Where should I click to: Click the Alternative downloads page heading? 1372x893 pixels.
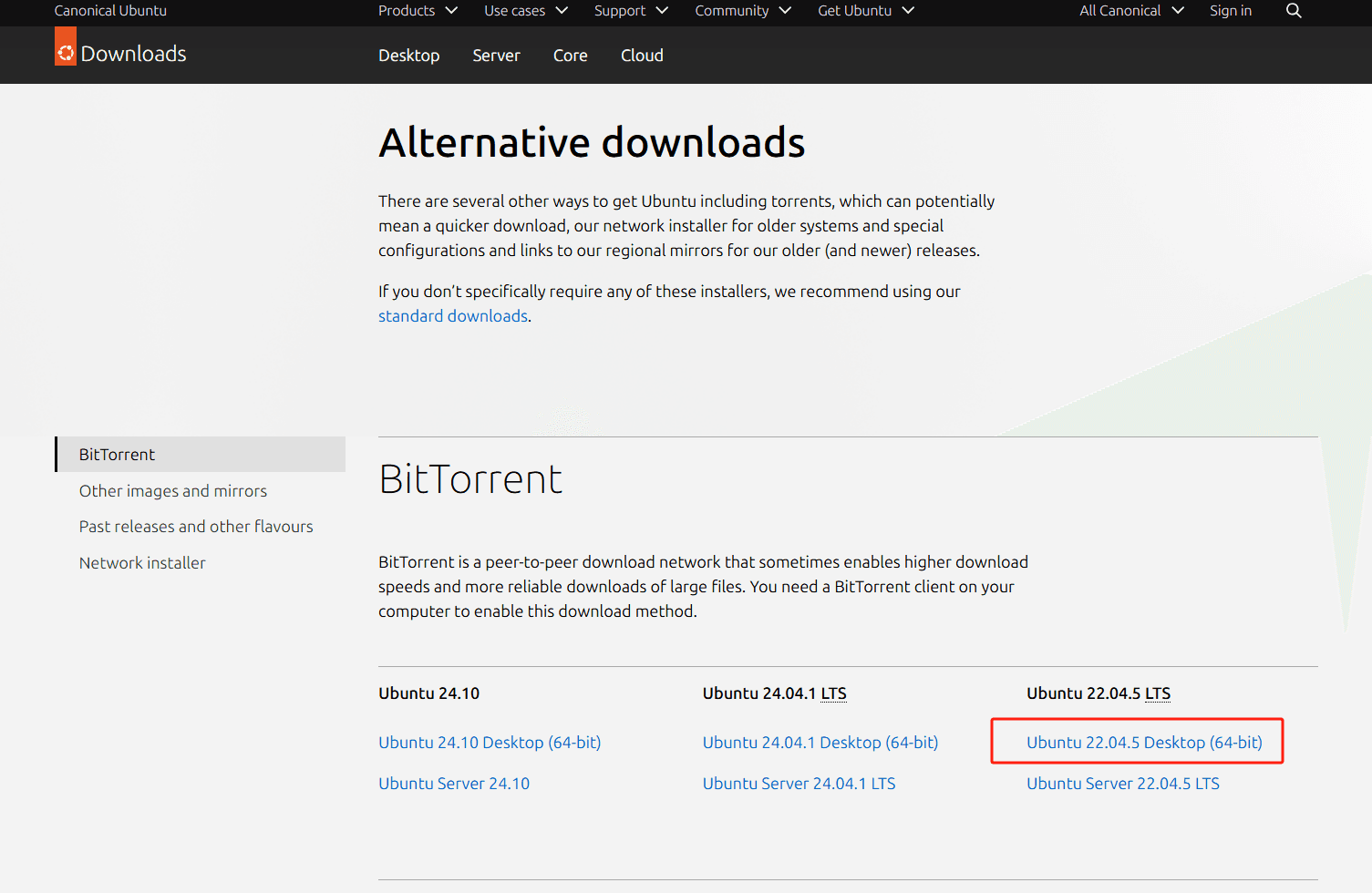[592, 142]
